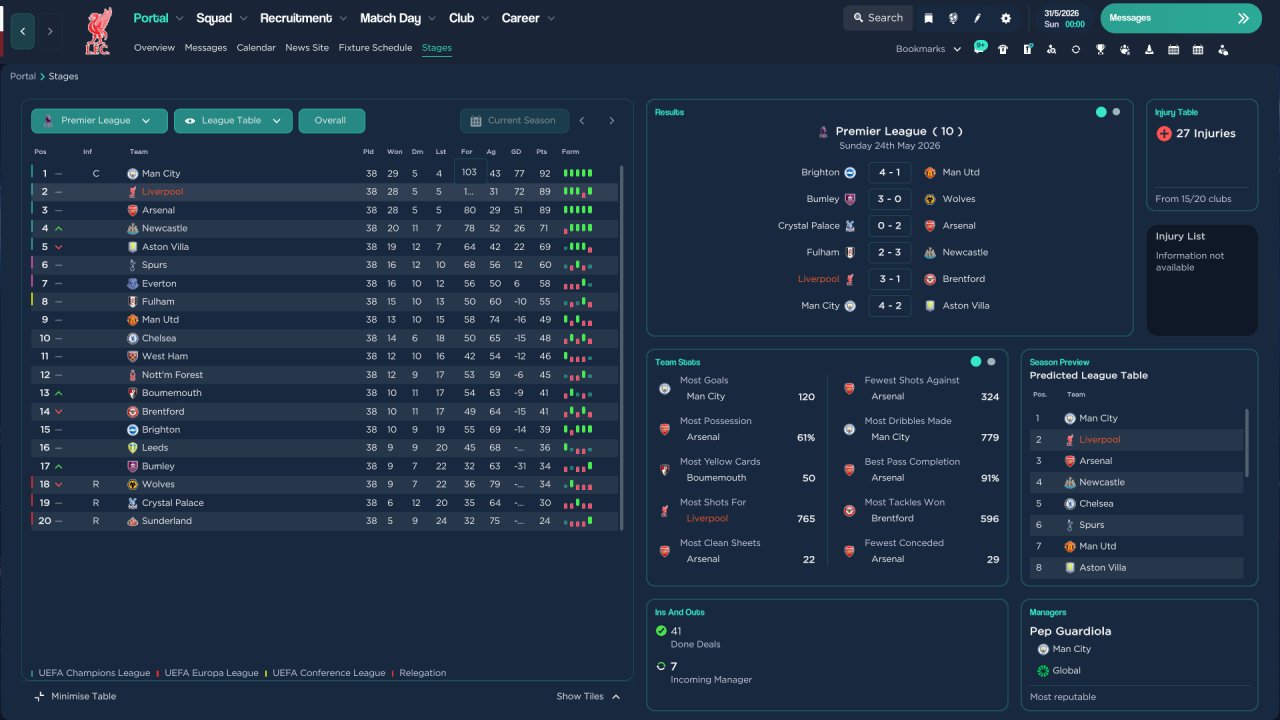Viewport: 1280px width, 720px height.
Task: Select the Stages tab
Action: 437,48
